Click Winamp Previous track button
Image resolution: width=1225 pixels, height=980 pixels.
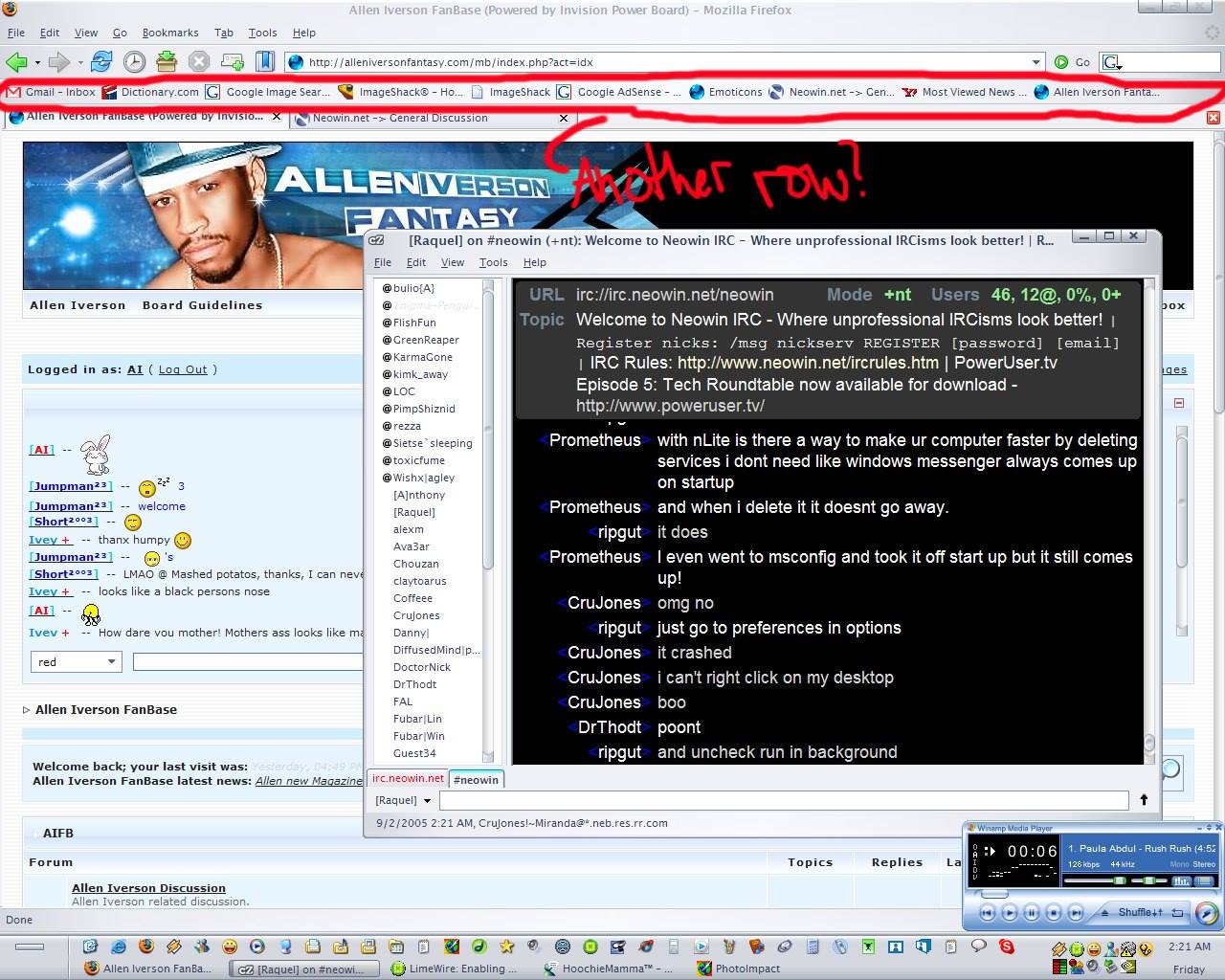tap(988, 913)
